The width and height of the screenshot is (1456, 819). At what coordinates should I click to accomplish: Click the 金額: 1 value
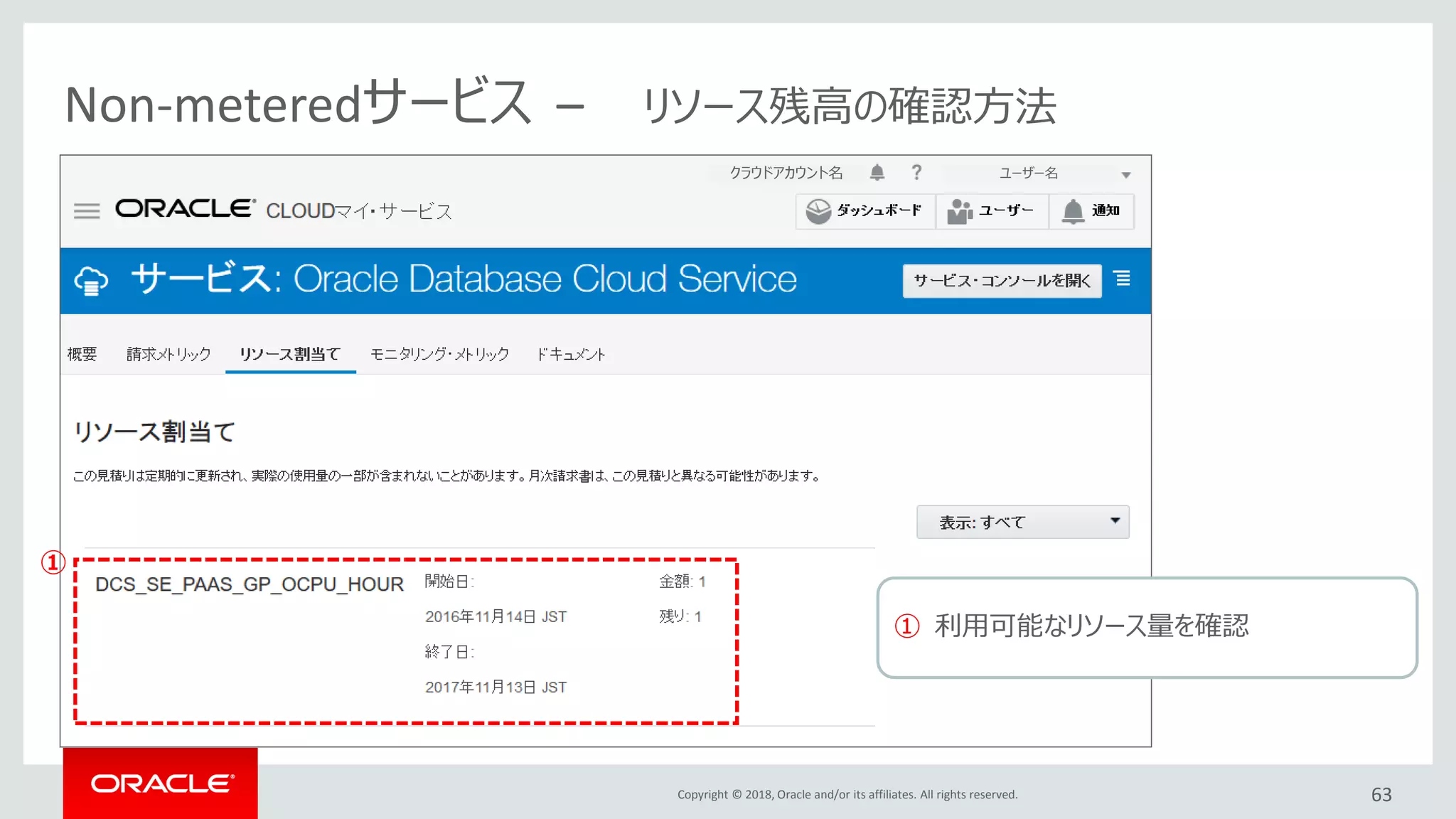click(682, 582)
